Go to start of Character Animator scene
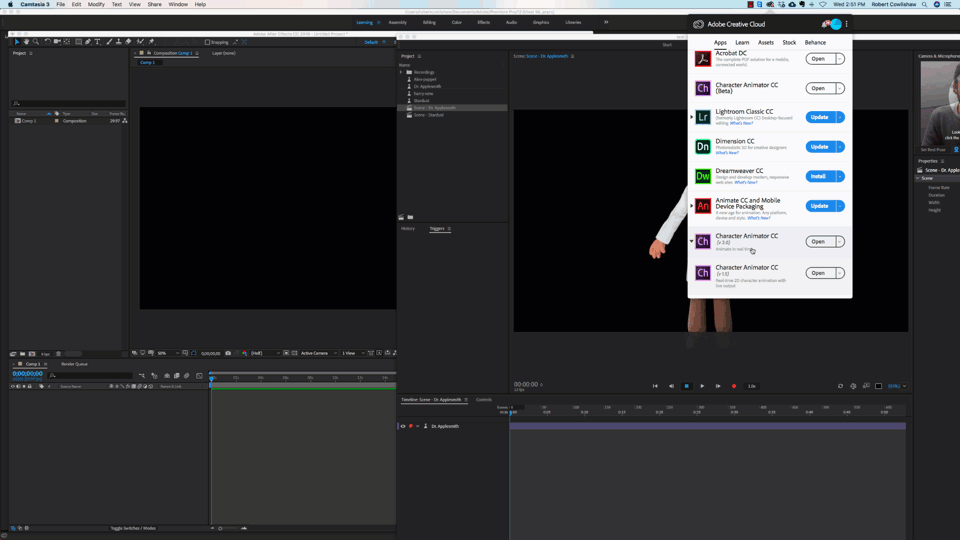960x540 pixels. pyautogui.click(x=655, y=386)
